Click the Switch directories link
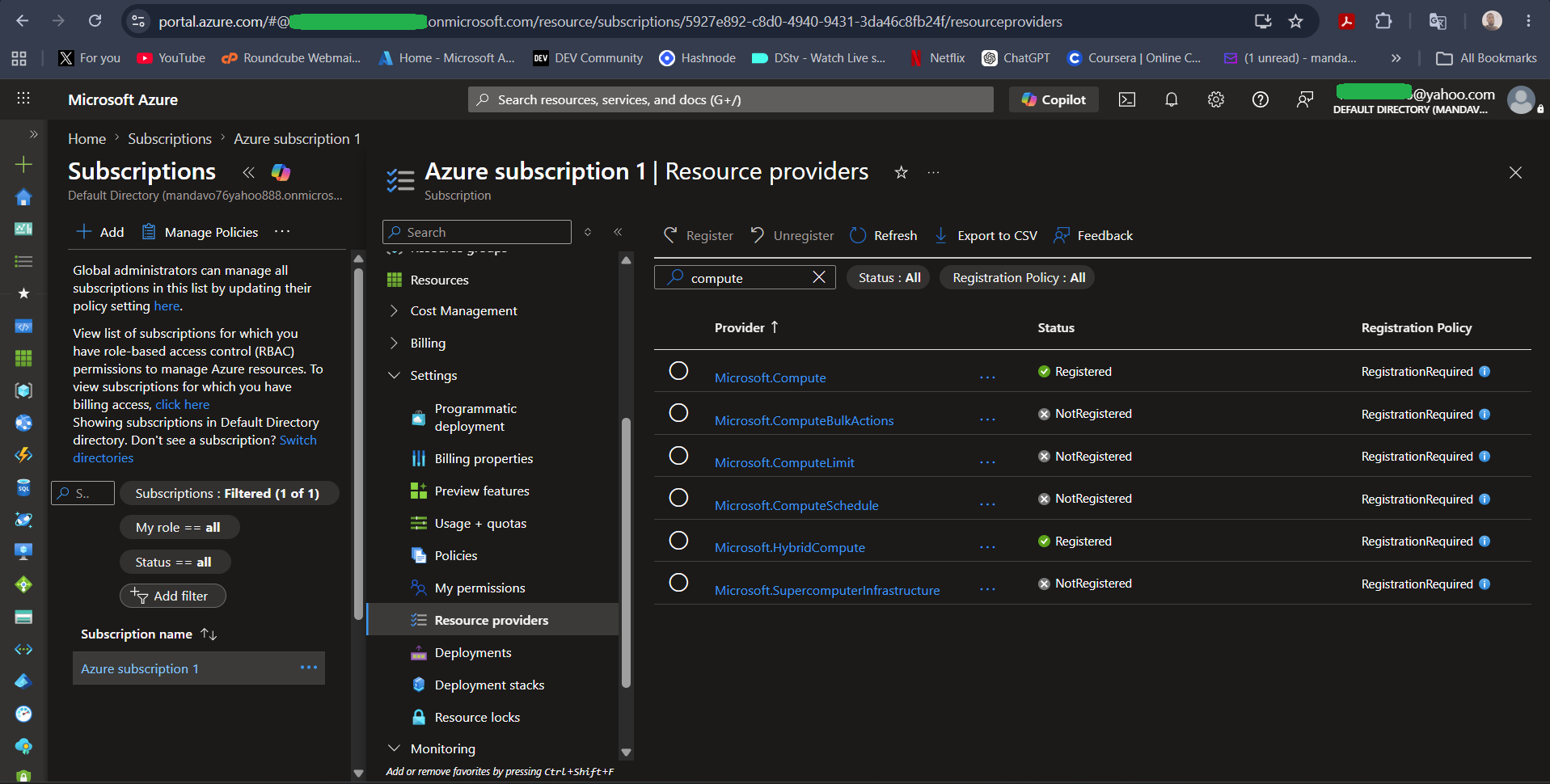 [x=195, y=449]
